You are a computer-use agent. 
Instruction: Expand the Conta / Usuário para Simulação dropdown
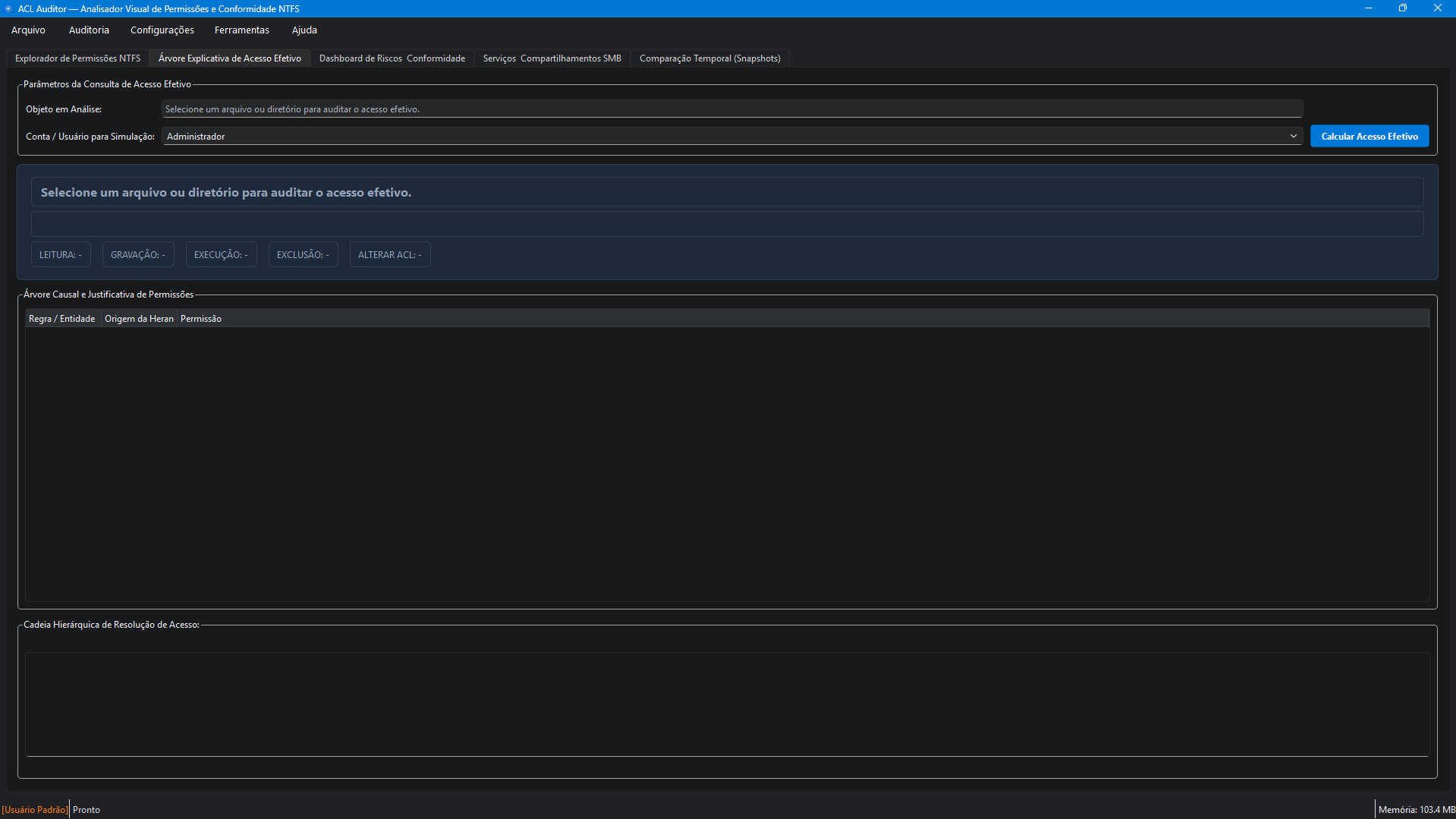pos(732,137)
